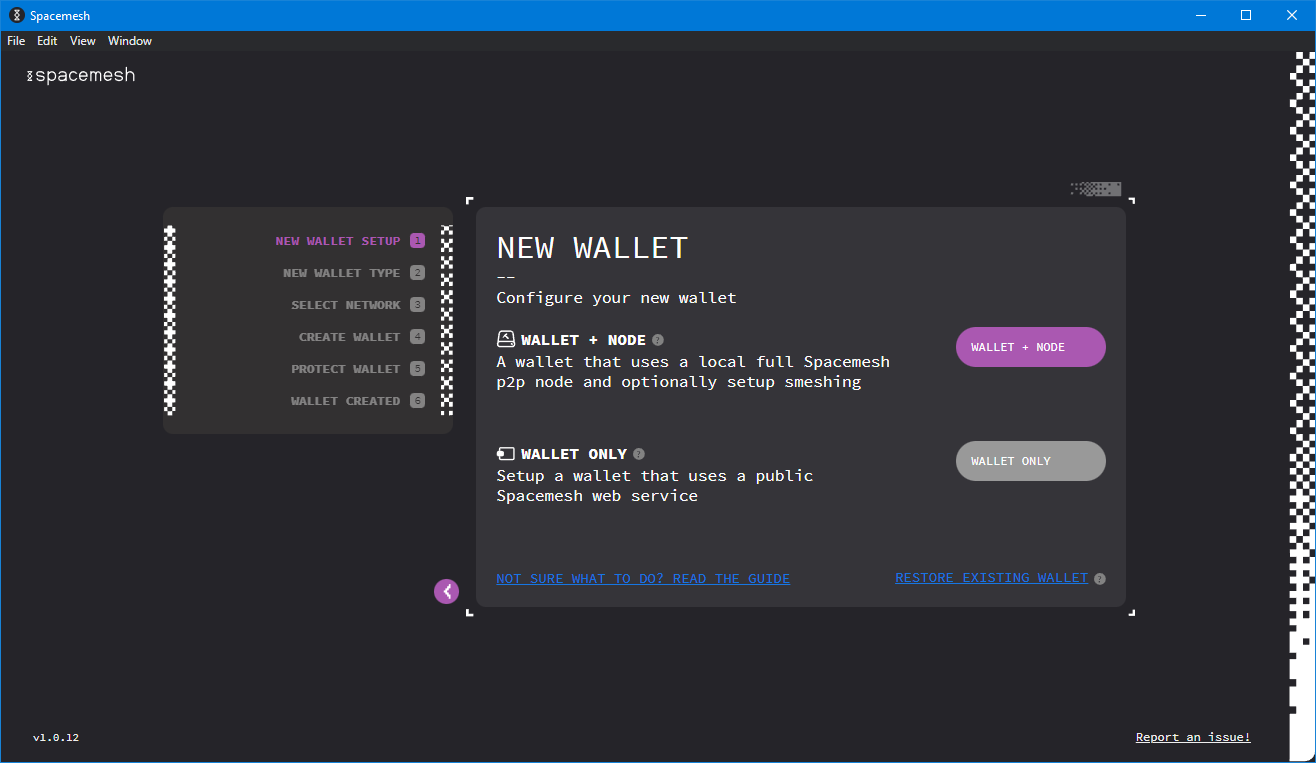Image resolution: width=1316 pixels, height=763 pixels.
Task: Select the CREATE WALLET step
Action: pos(349,337)
